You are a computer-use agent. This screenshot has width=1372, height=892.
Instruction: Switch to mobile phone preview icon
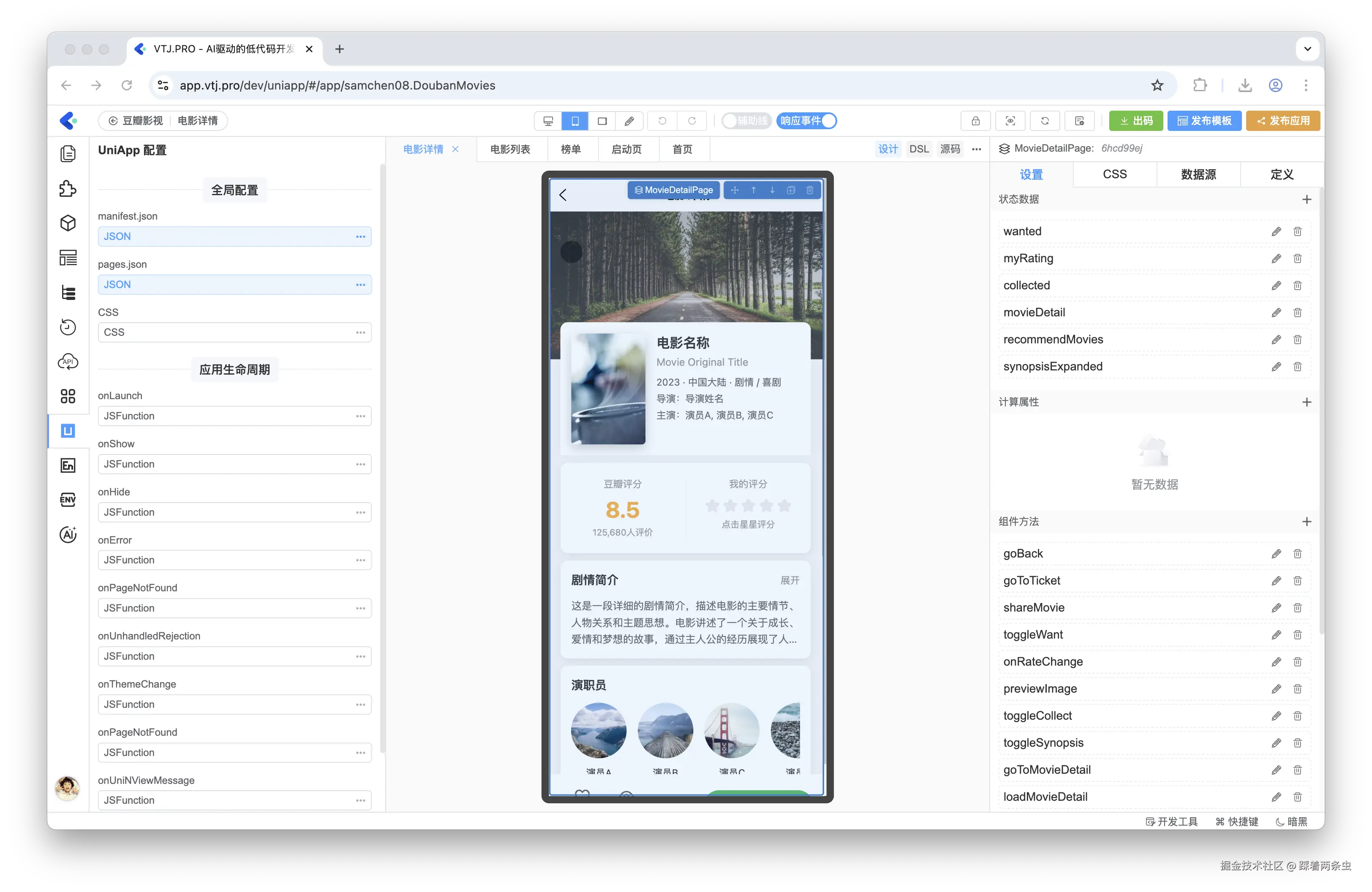(575, 121)
